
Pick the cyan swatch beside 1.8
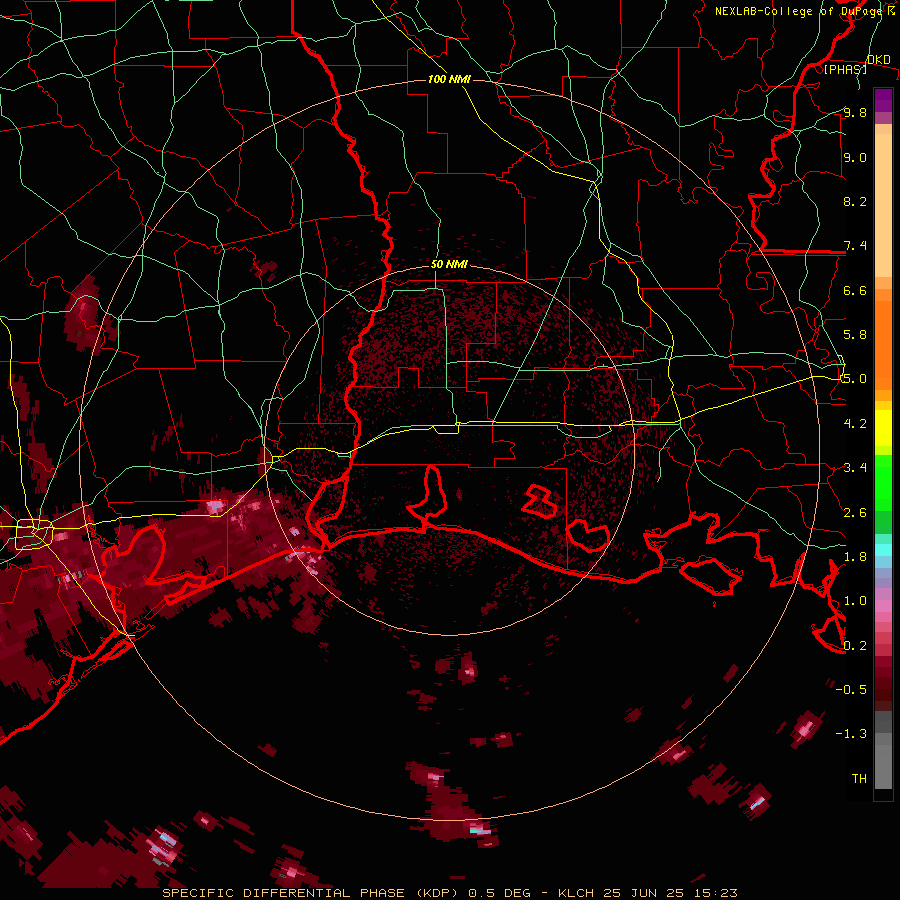(x=883, y=549)
